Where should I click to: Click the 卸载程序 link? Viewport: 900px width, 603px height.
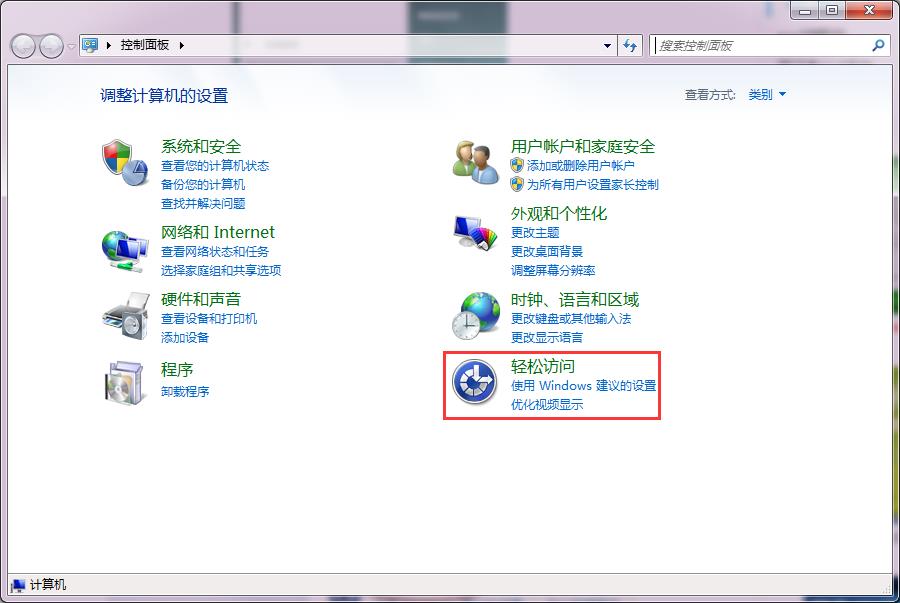[185, 392]
